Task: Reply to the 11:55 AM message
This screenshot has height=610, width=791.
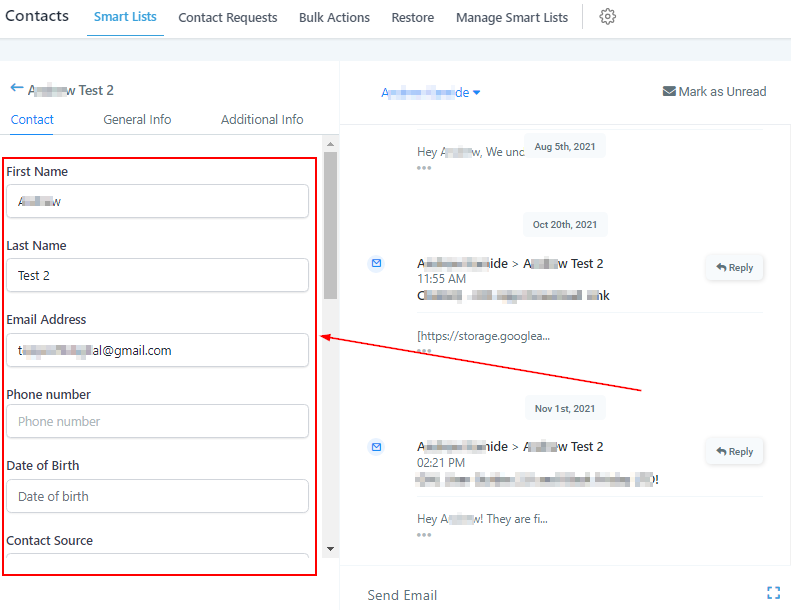Action: [x=735, y=268]
